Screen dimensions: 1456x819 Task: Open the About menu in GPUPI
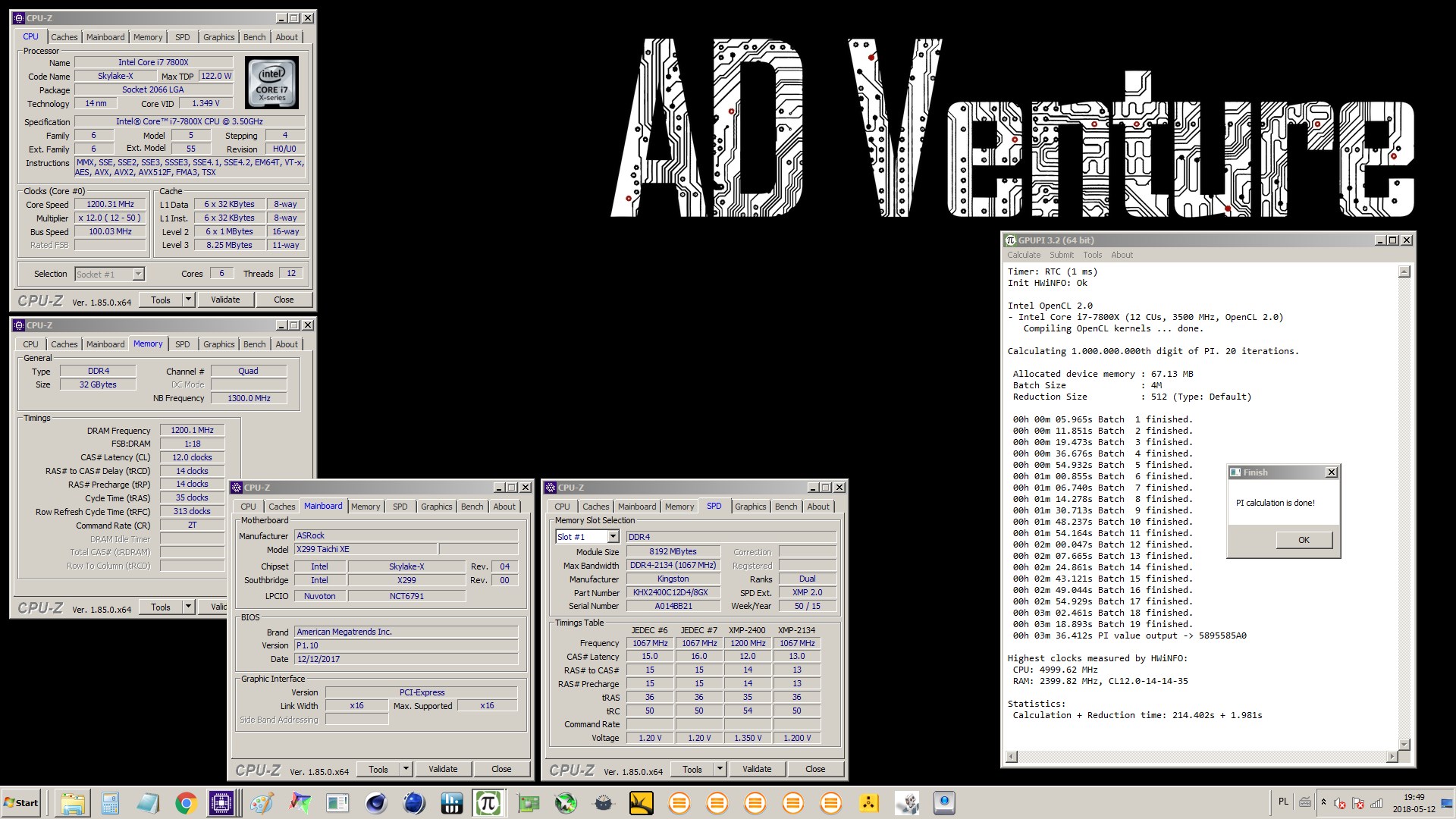[1122, 255]
